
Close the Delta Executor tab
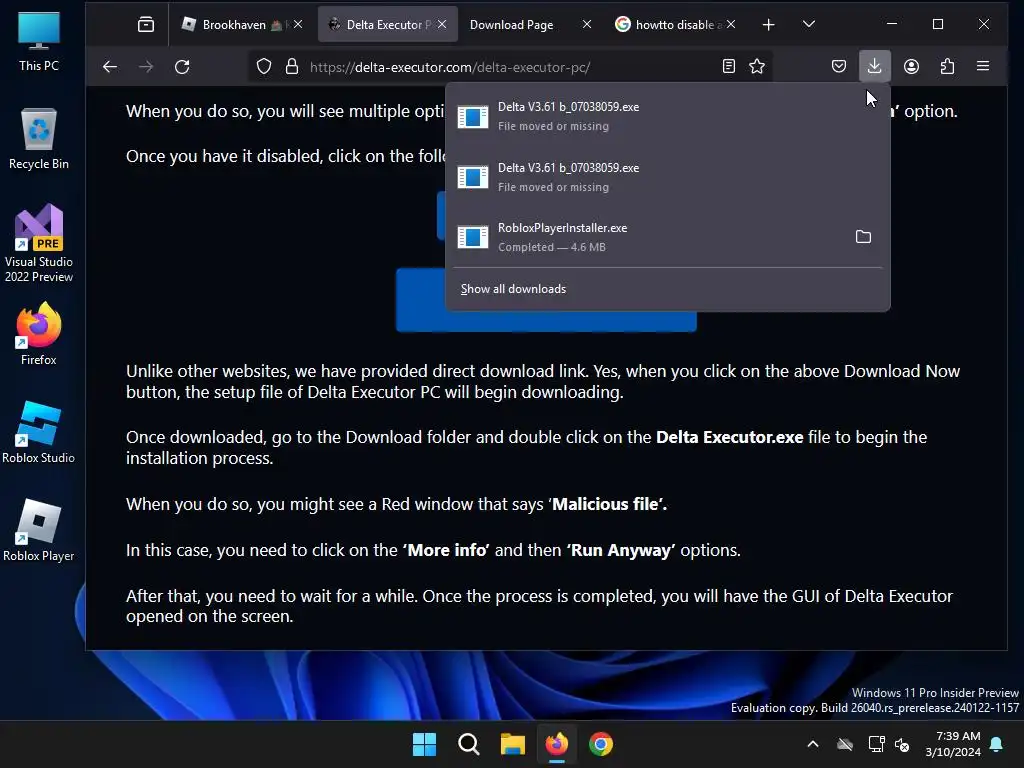coord(442,24)
